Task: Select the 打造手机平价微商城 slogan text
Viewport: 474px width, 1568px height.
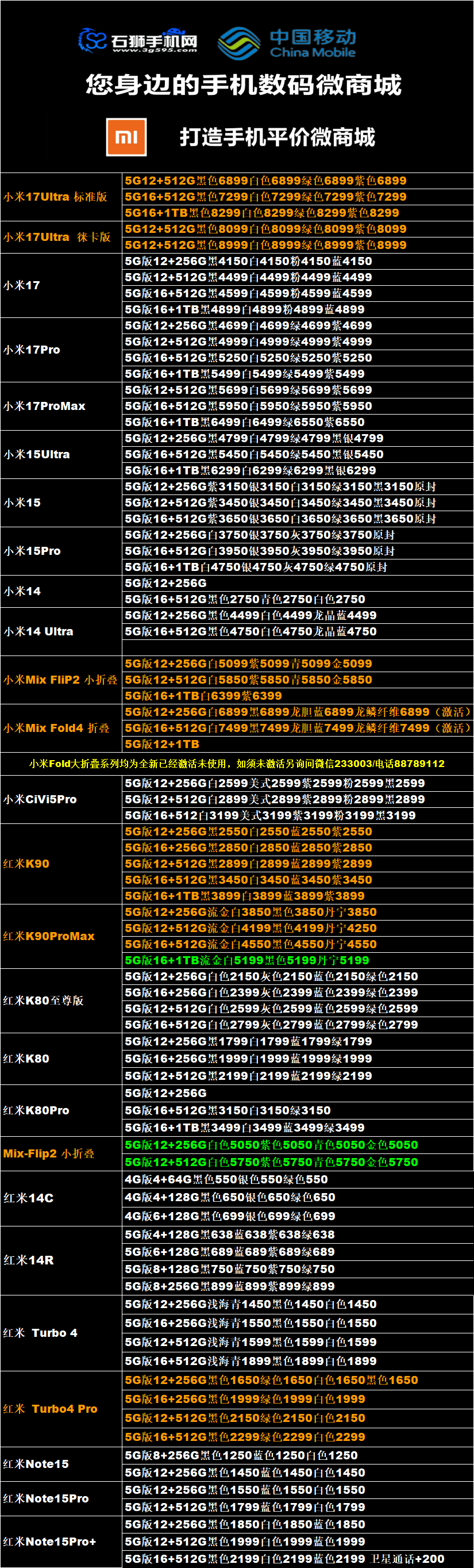Action: coord(277,137)
